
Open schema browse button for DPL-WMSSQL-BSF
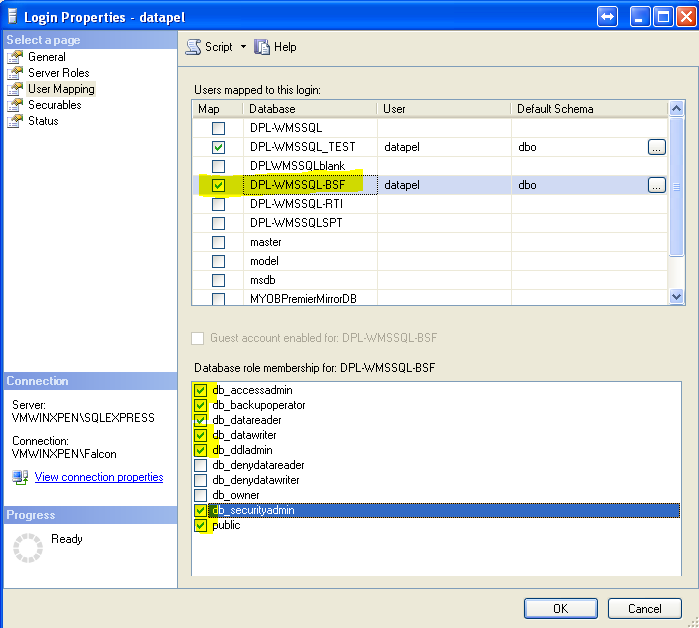(657, 185)
